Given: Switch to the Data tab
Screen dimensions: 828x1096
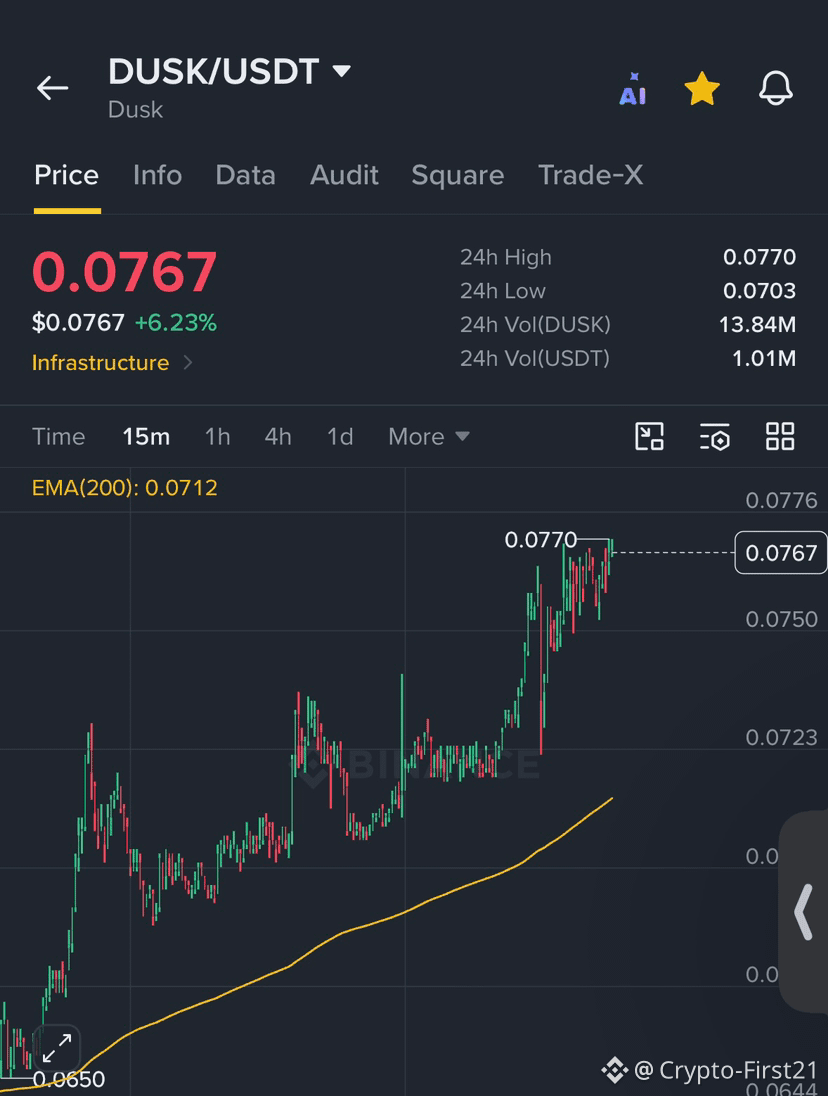Looking at the screenshot, I should pos(245,175).
